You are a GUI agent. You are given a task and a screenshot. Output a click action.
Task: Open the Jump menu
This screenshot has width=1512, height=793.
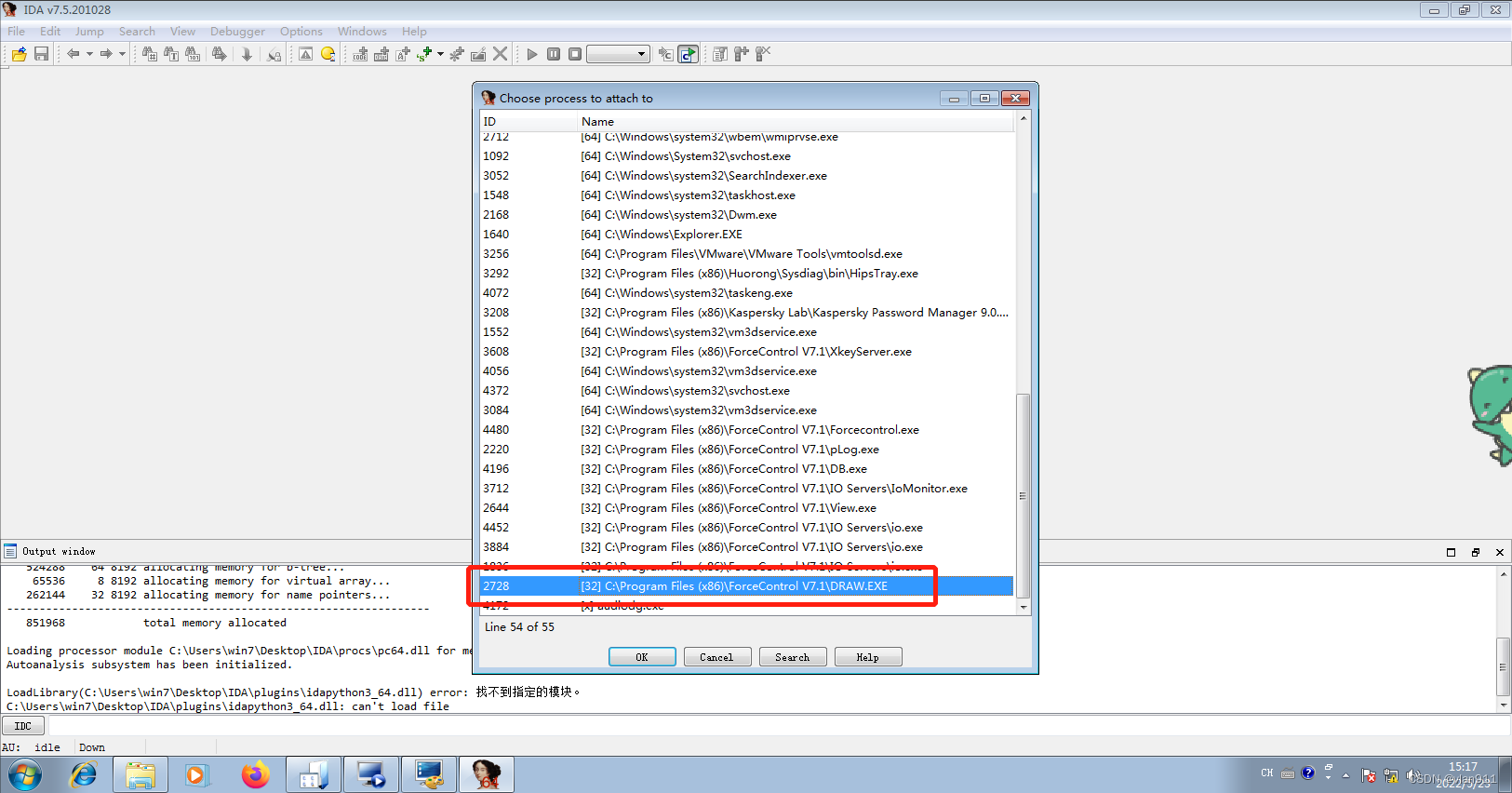click(89, 31)
